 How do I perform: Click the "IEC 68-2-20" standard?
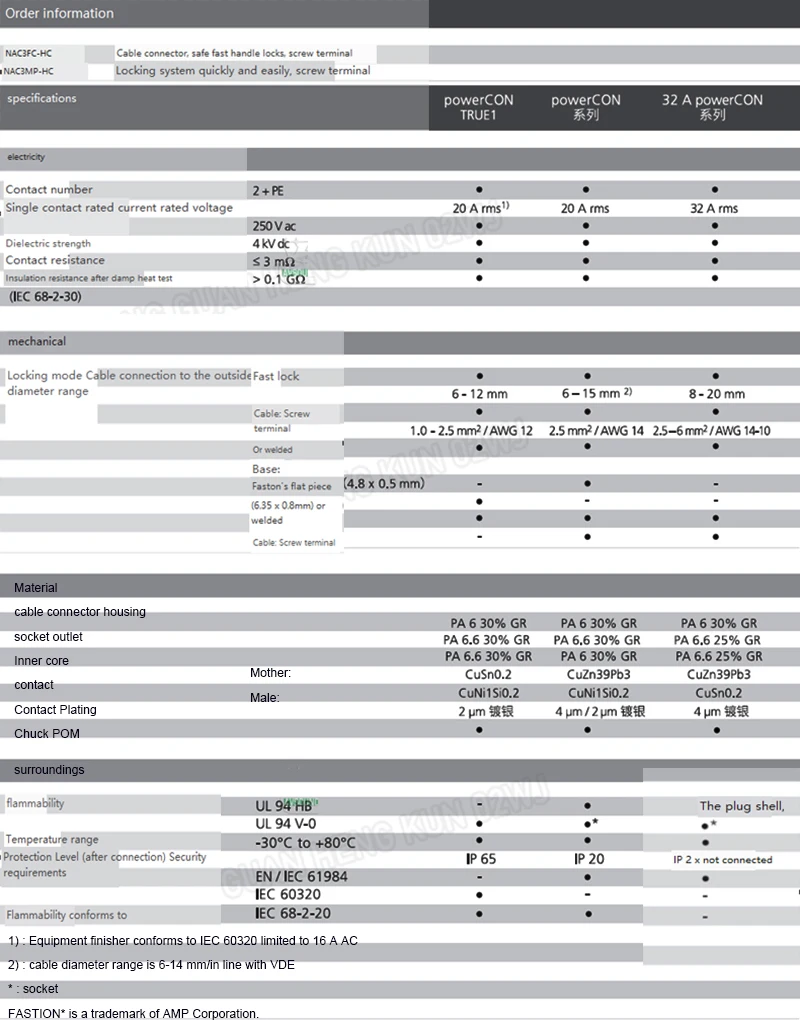293,913
